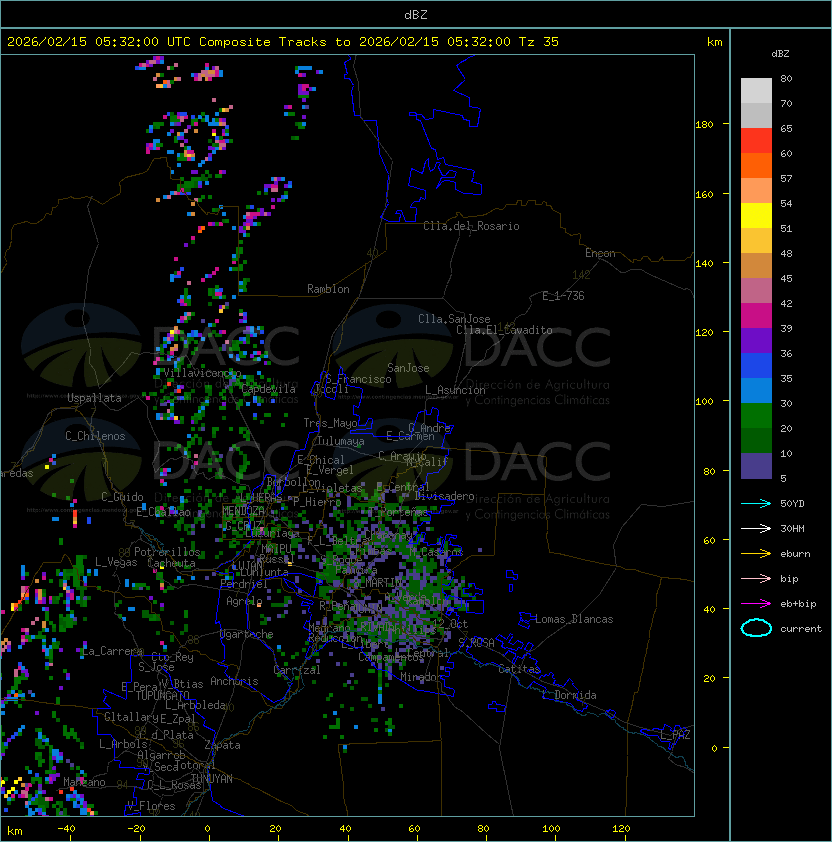Click the 'Tulumaya' map label
The width and height of the screenshot is (832, 842).
click(x=341, y=441)
